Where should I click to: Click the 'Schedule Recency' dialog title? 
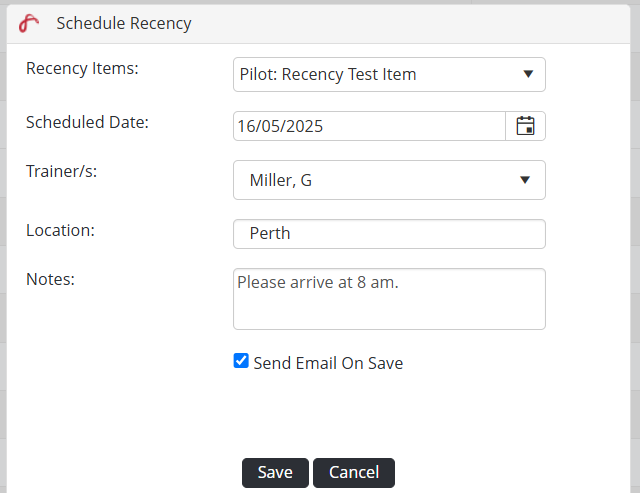[x=124, y=22]
